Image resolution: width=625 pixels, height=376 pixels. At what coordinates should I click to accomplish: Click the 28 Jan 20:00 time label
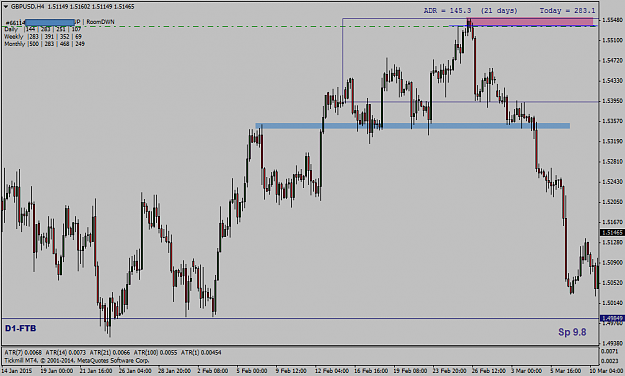pyautogui.click(x=174, y=371)
